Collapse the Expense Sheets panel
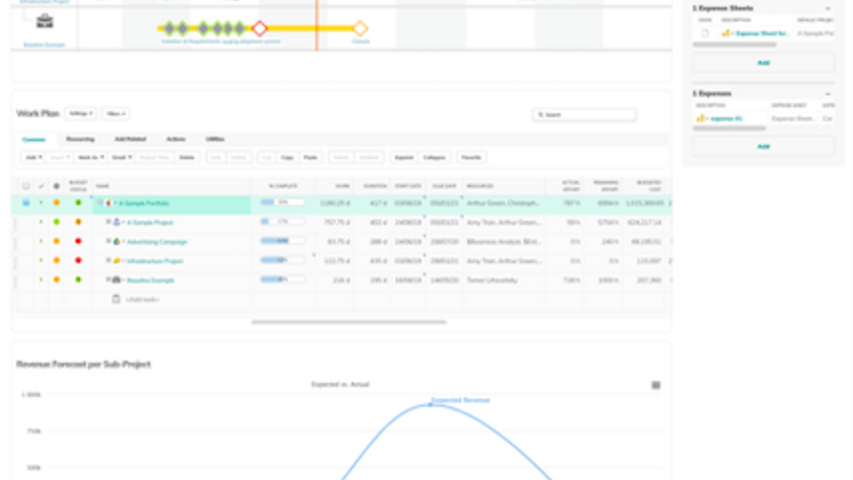 point(827,8)
